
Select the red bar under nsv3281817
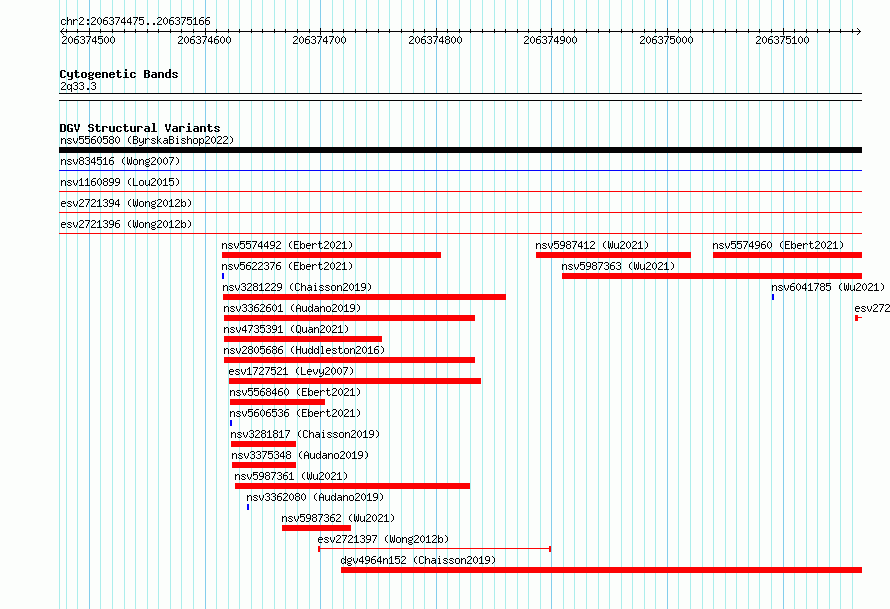pos(263,444)
